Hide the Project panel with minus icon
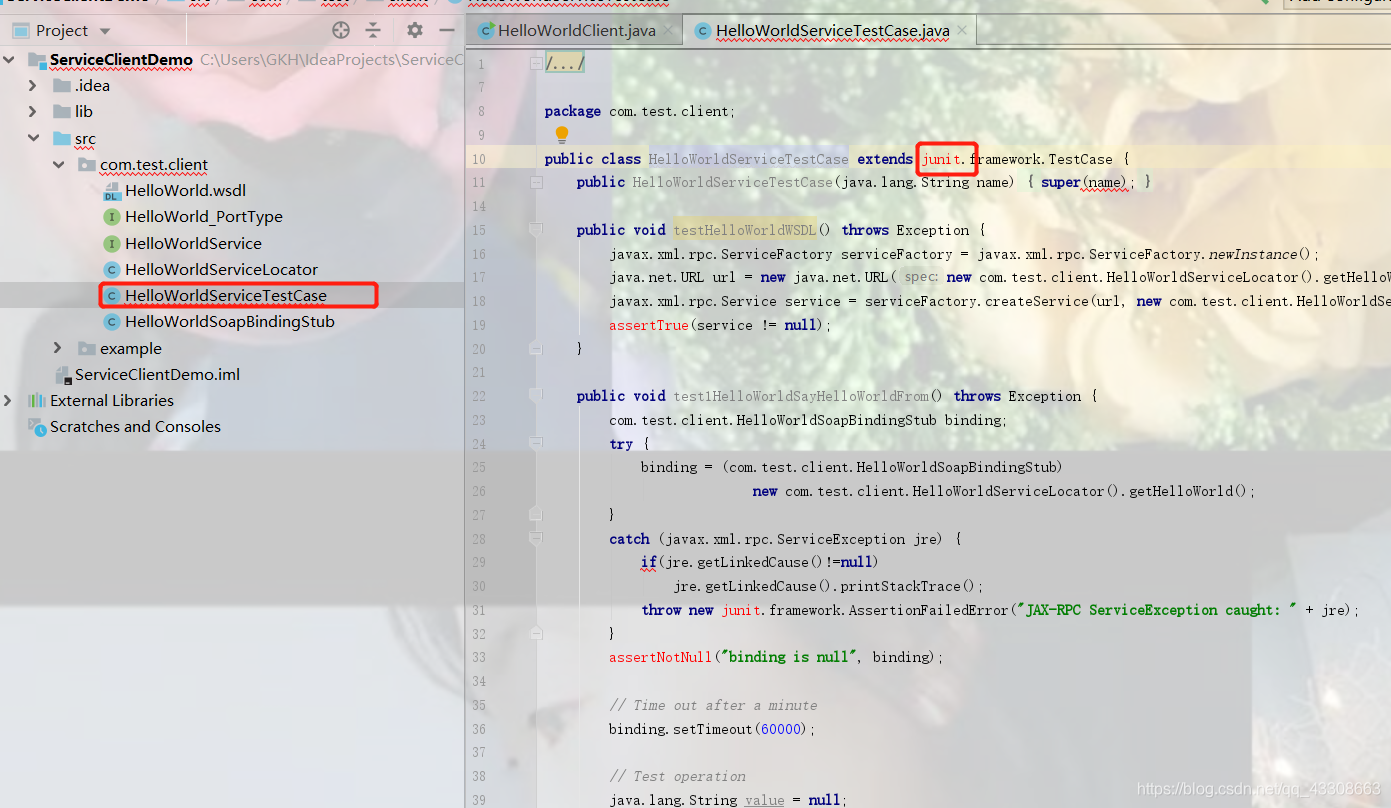1391x808 pixels. coord(447,30)
